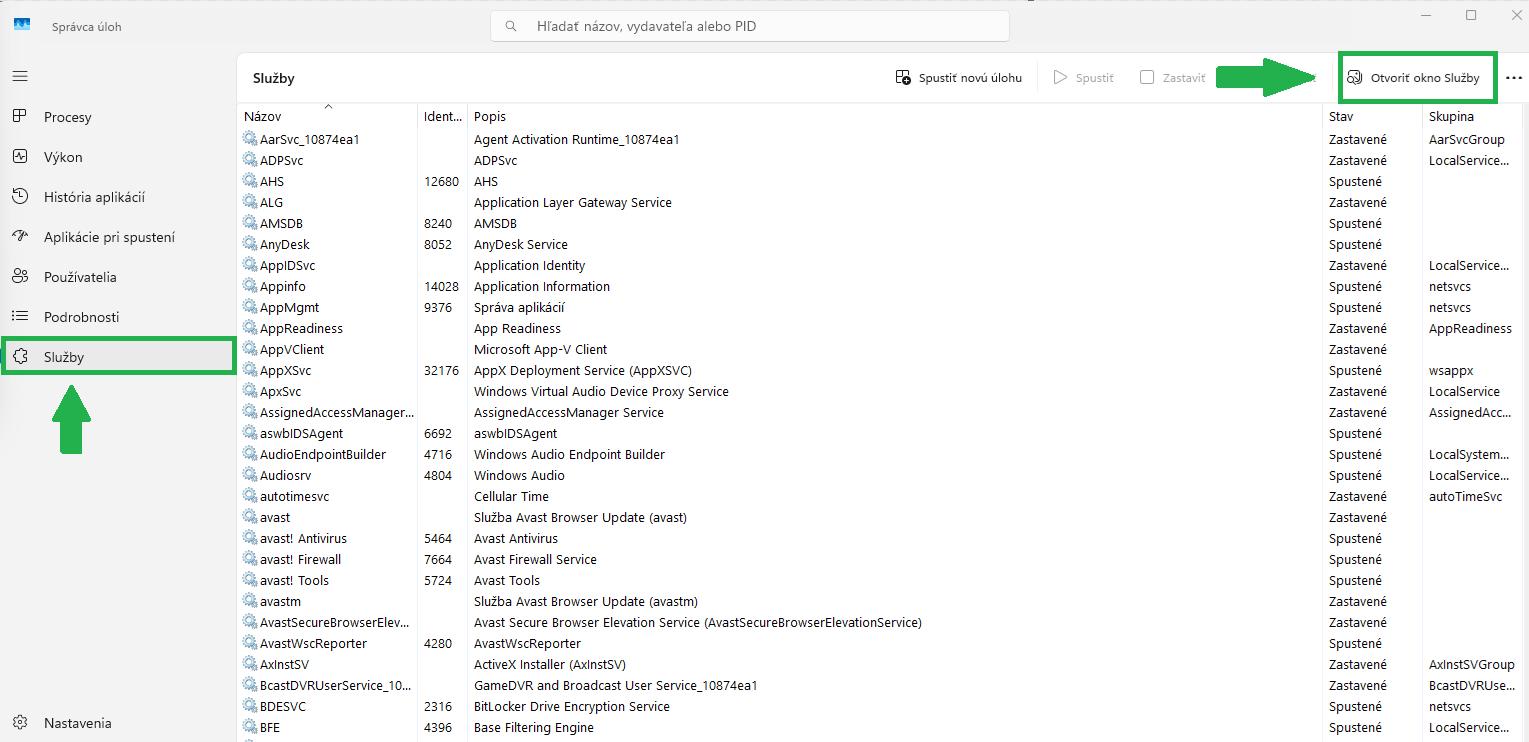1529x742 pixels.
Task: Open Nastavenia settings at bottom
Action: click(77, 723)
